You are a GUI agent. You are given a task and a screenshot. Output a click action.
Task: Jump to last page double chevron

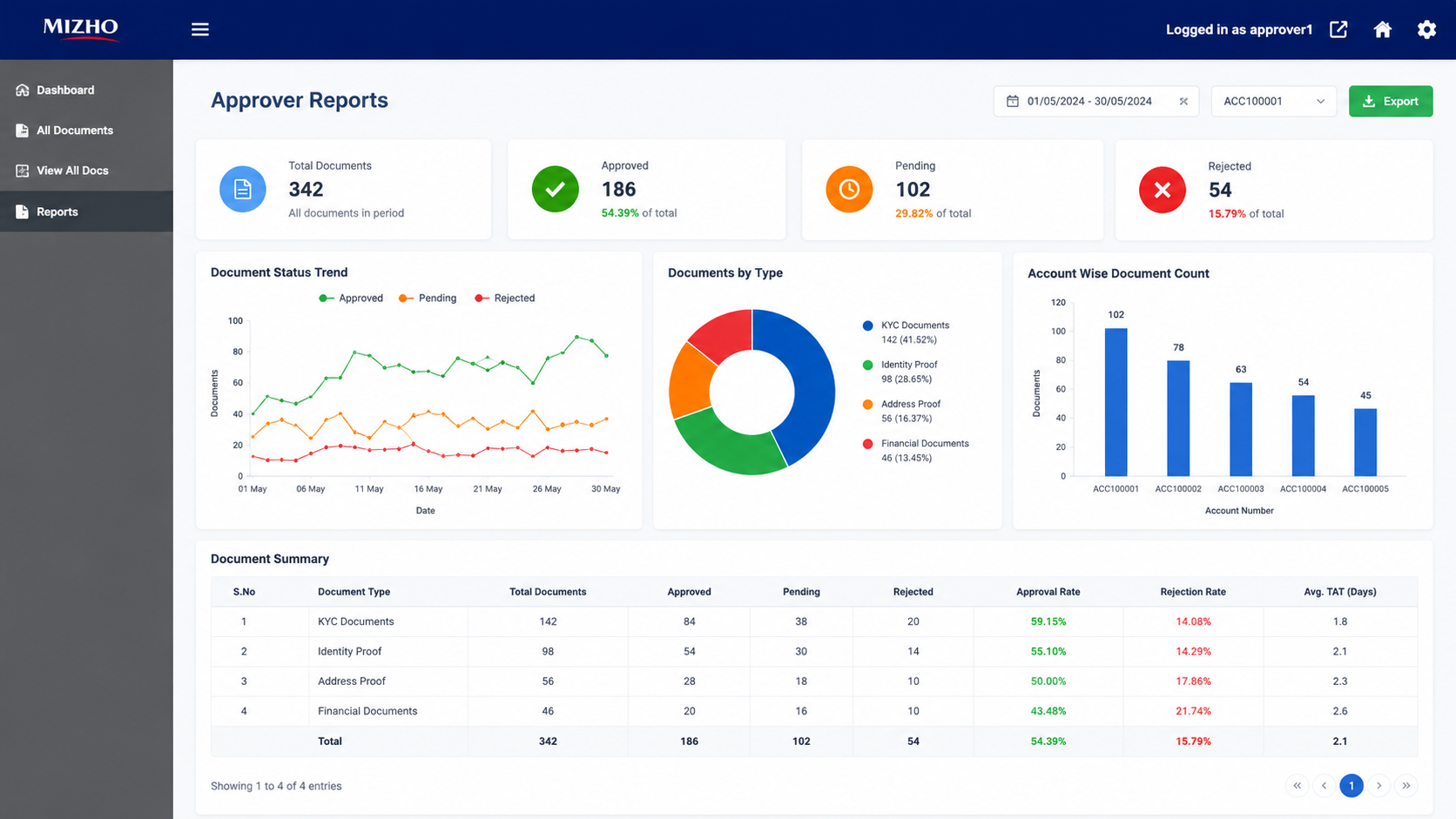[1406, 785]
